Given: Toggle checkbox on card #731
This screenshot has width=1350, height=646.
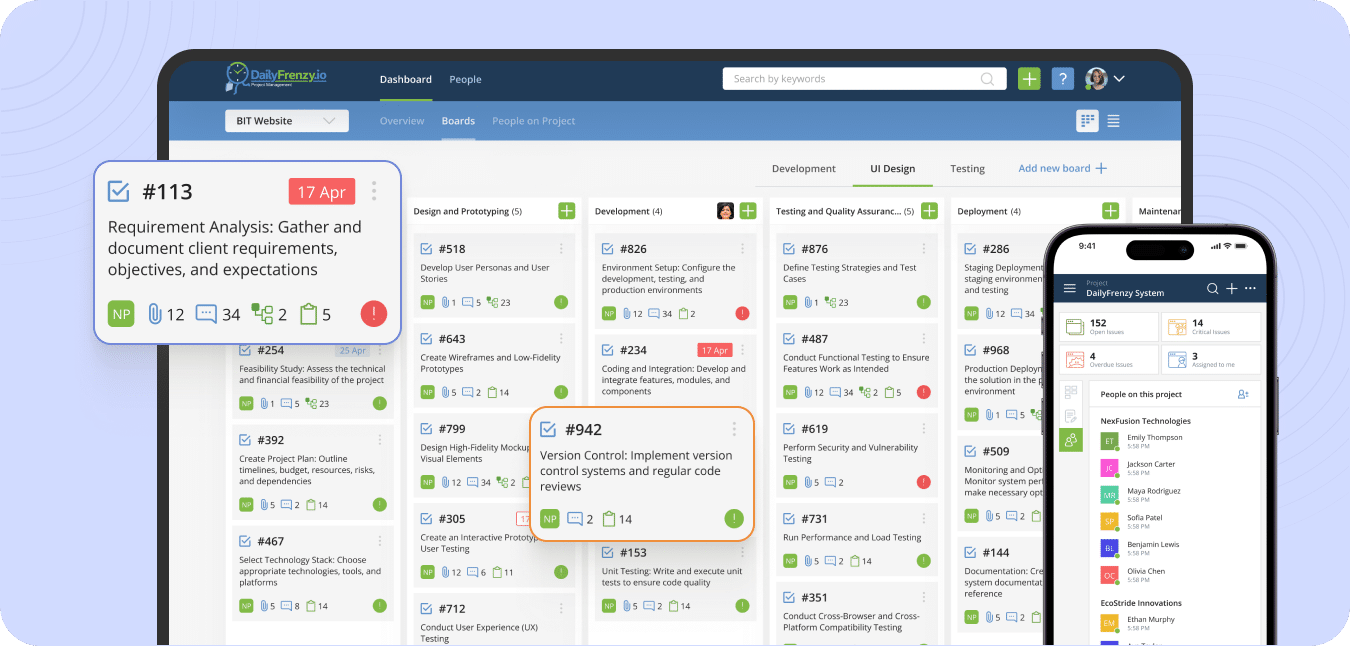Looking at the screenshot, I should pyautogui.click(x=789, y=519).
